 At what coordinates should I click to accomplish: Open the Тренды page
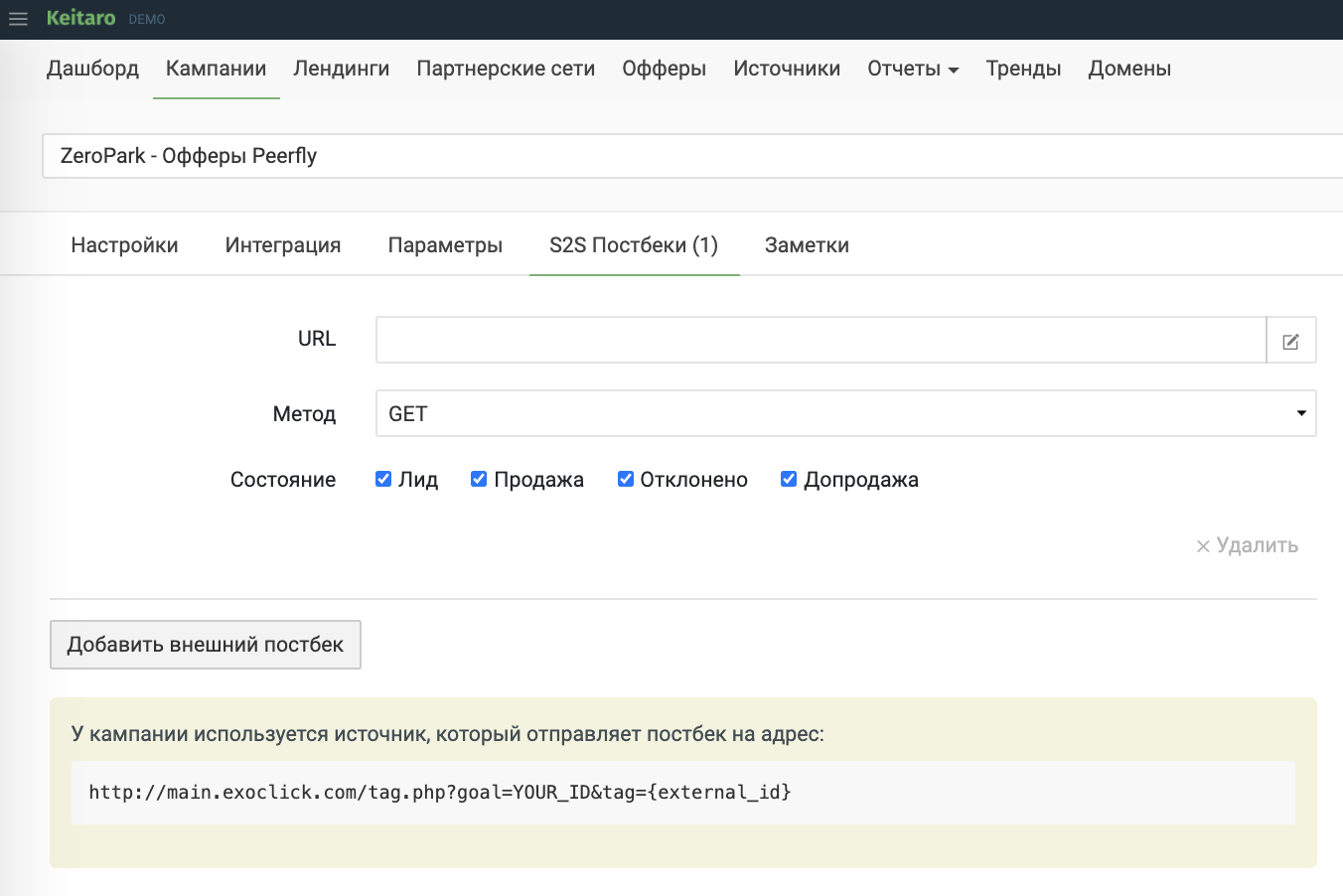[x=1023, y=69]
